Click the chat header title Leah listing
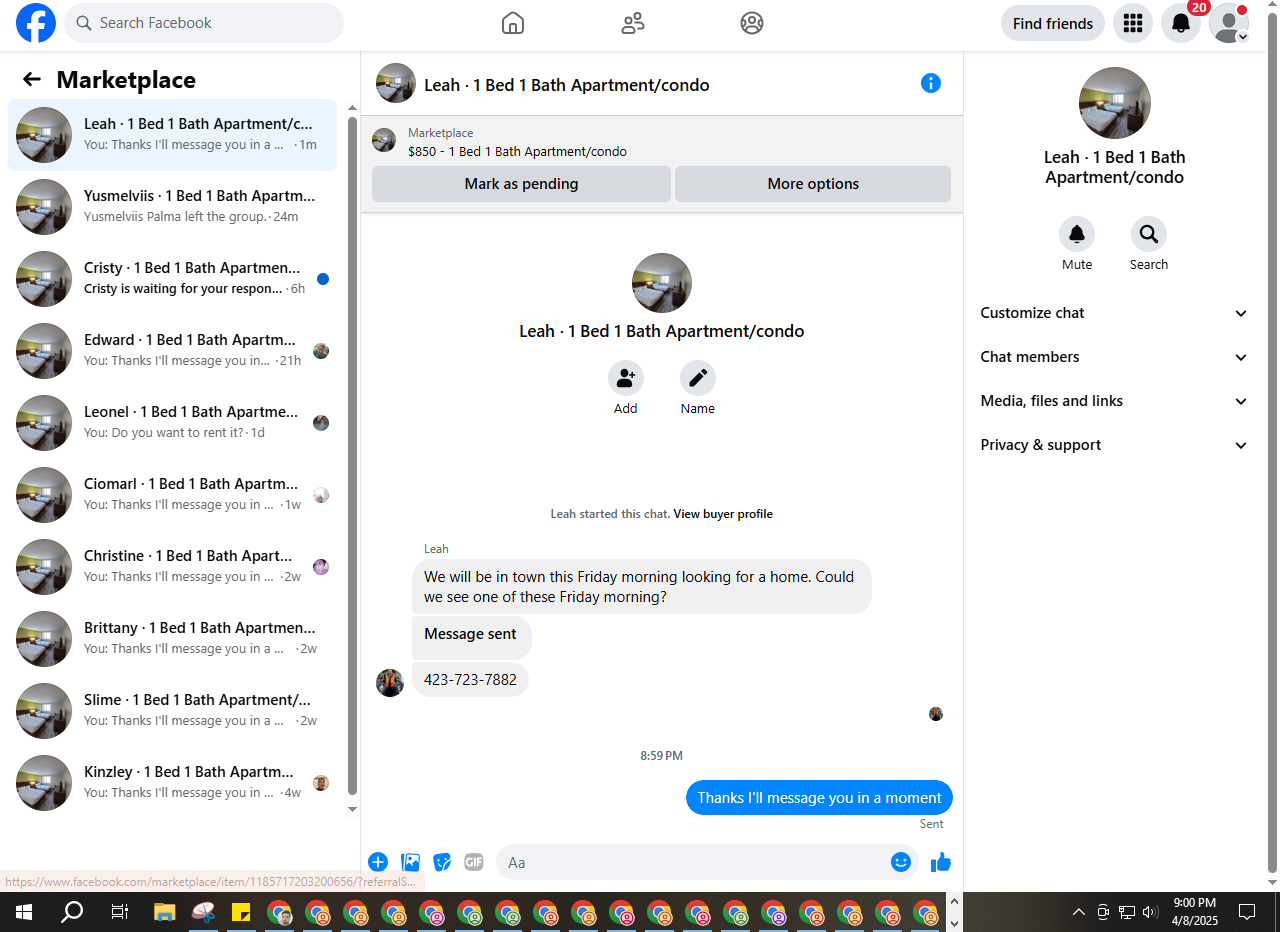The image size is (1280, 932). coord(567,85)
